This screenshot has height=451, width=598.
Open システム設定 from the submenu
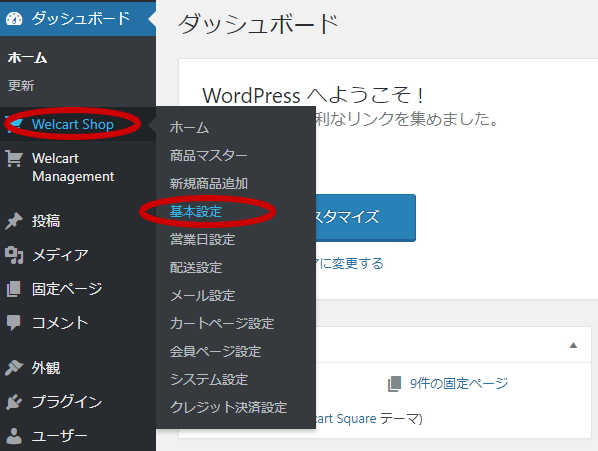[209, 379]
